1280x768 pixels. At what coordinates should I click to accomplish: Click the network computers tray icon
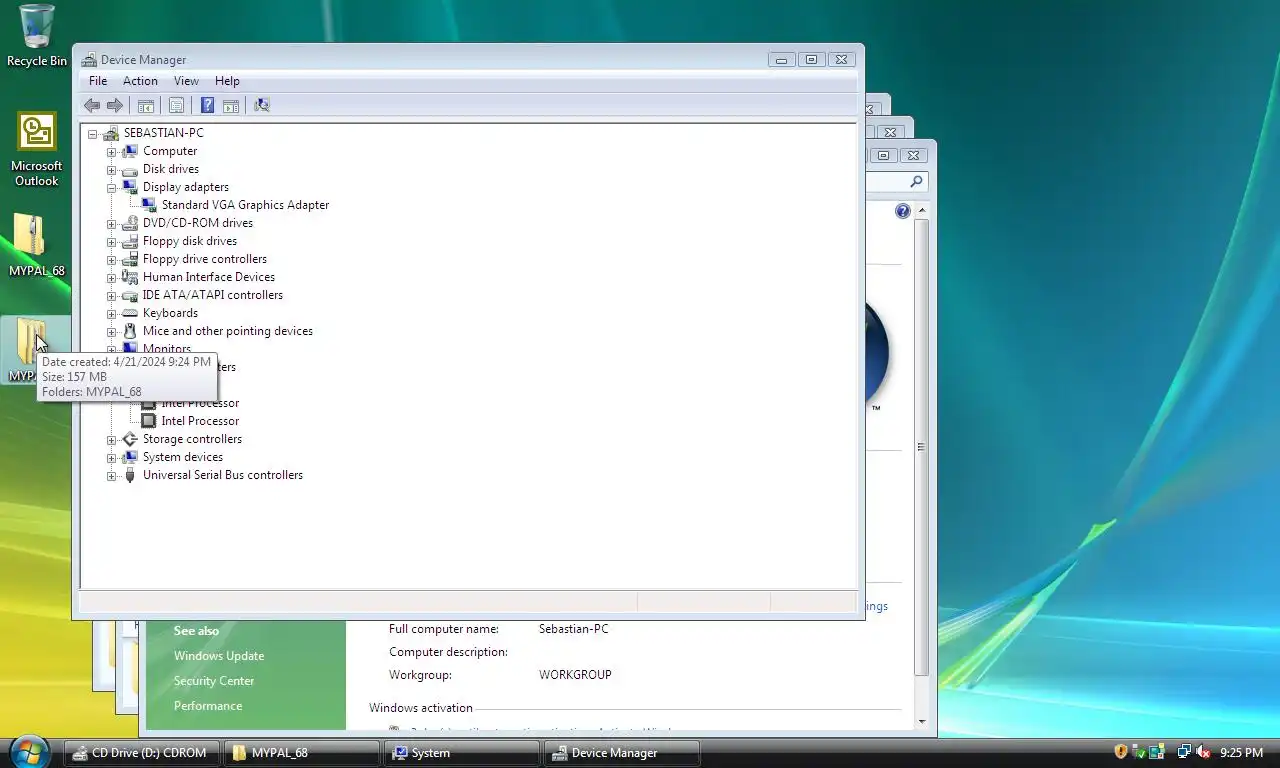pyautogui.click(x=1184, y=752)
